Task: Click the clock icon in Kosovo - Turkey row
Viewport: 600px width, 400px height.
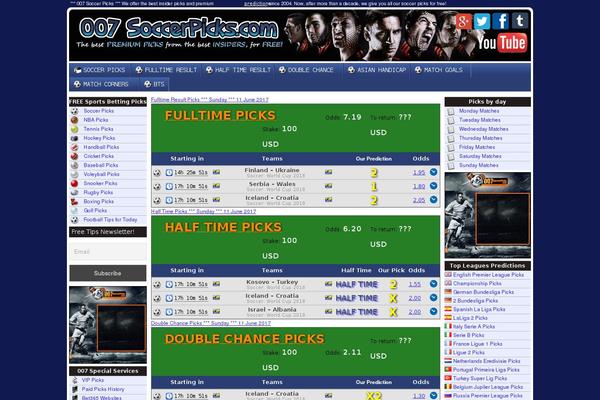Action: [x=169, y=284]
